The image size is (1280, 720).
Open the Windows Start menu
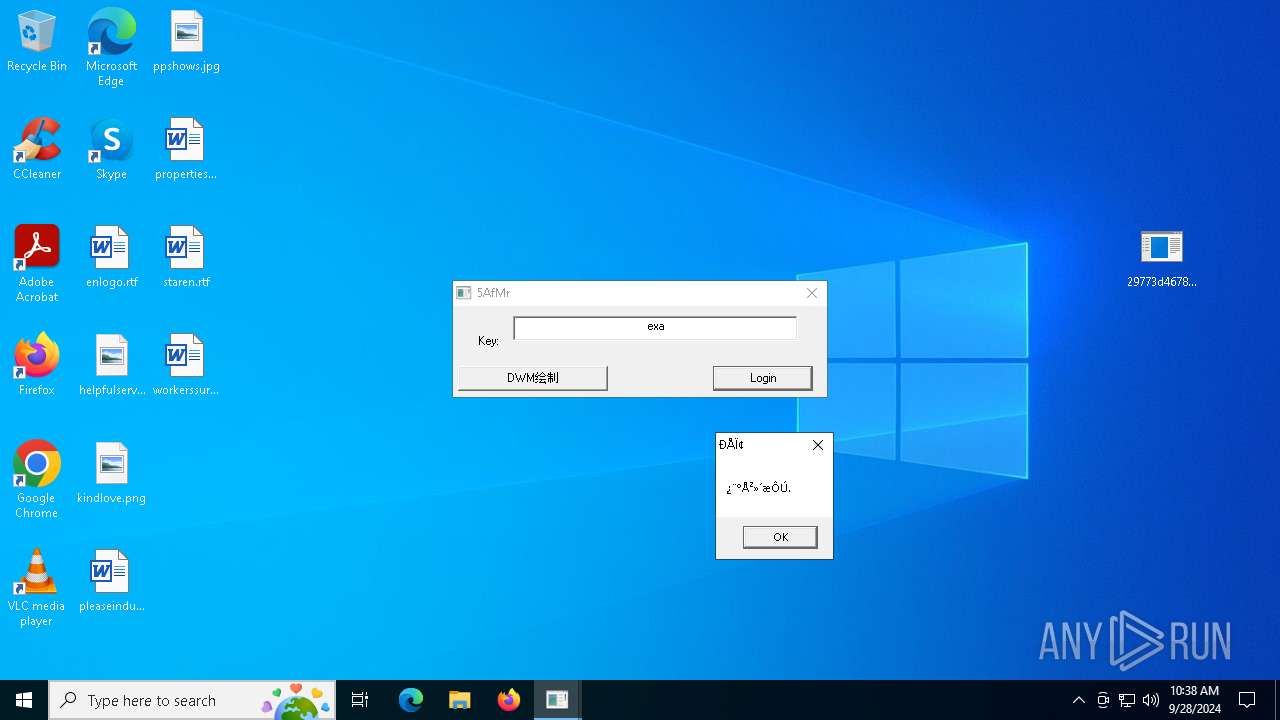point(24,700)
